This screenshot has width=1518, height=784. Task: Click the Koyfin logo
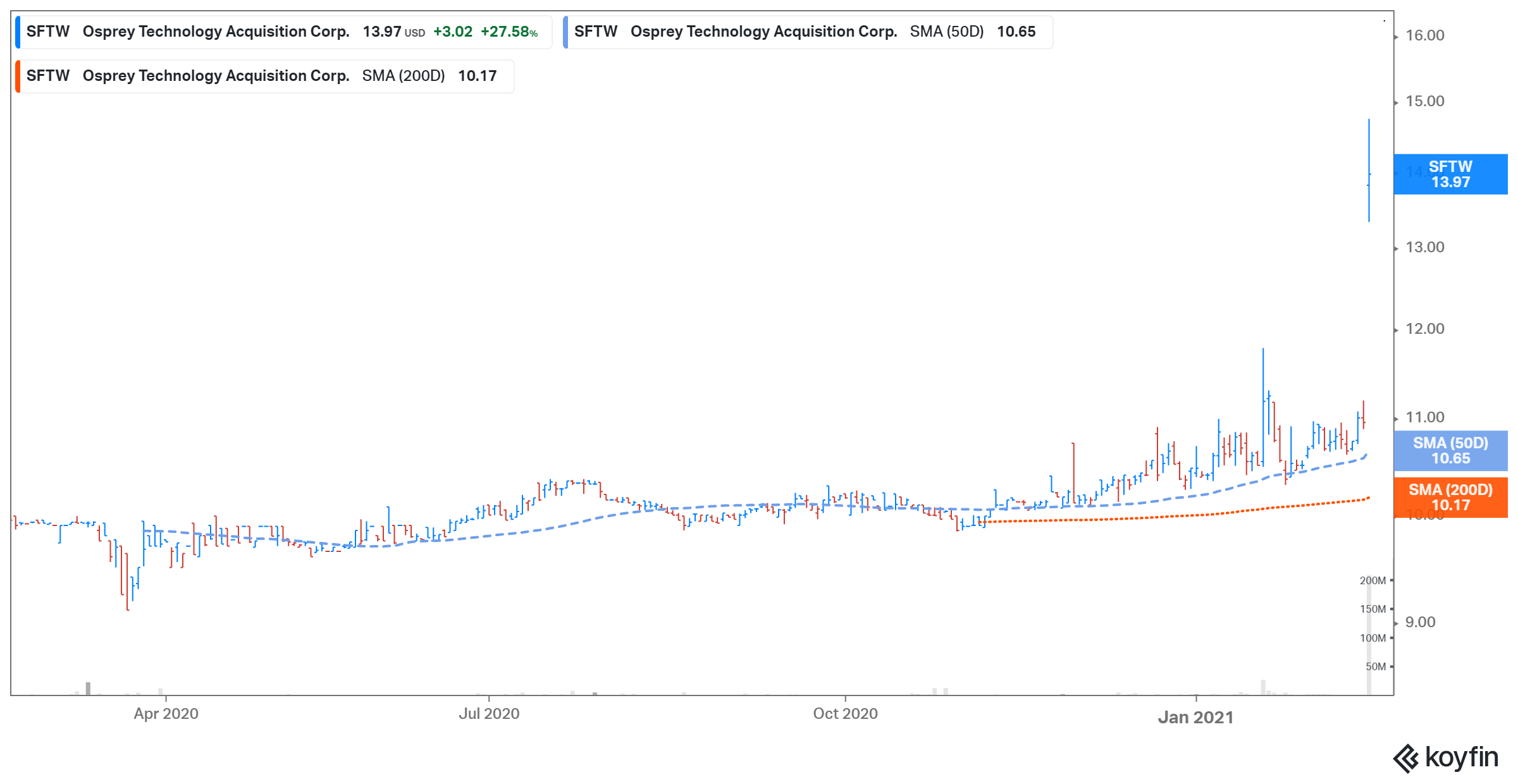pos(1445,757)
